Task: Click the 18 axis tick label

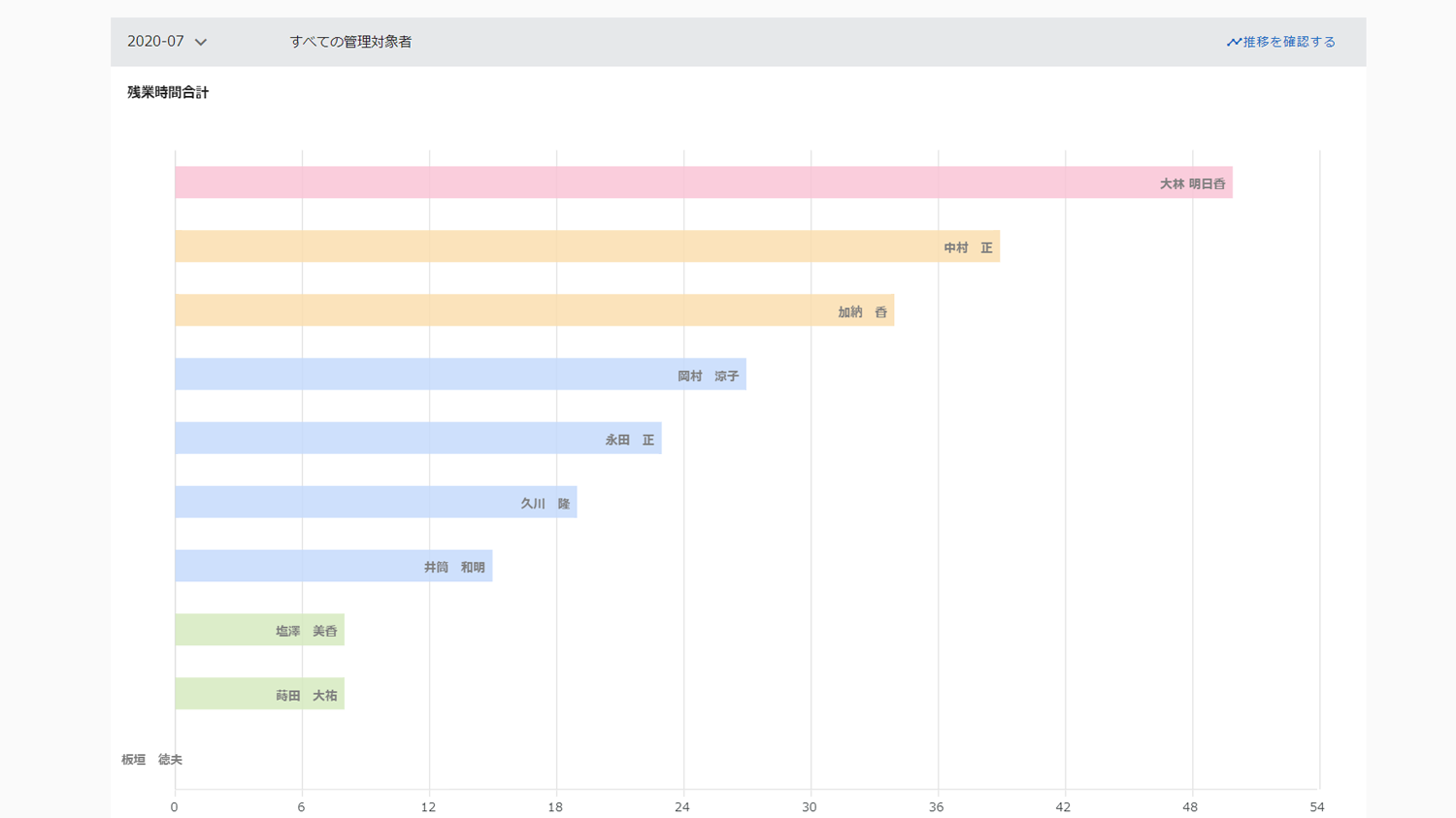Action: click(555, 807)
